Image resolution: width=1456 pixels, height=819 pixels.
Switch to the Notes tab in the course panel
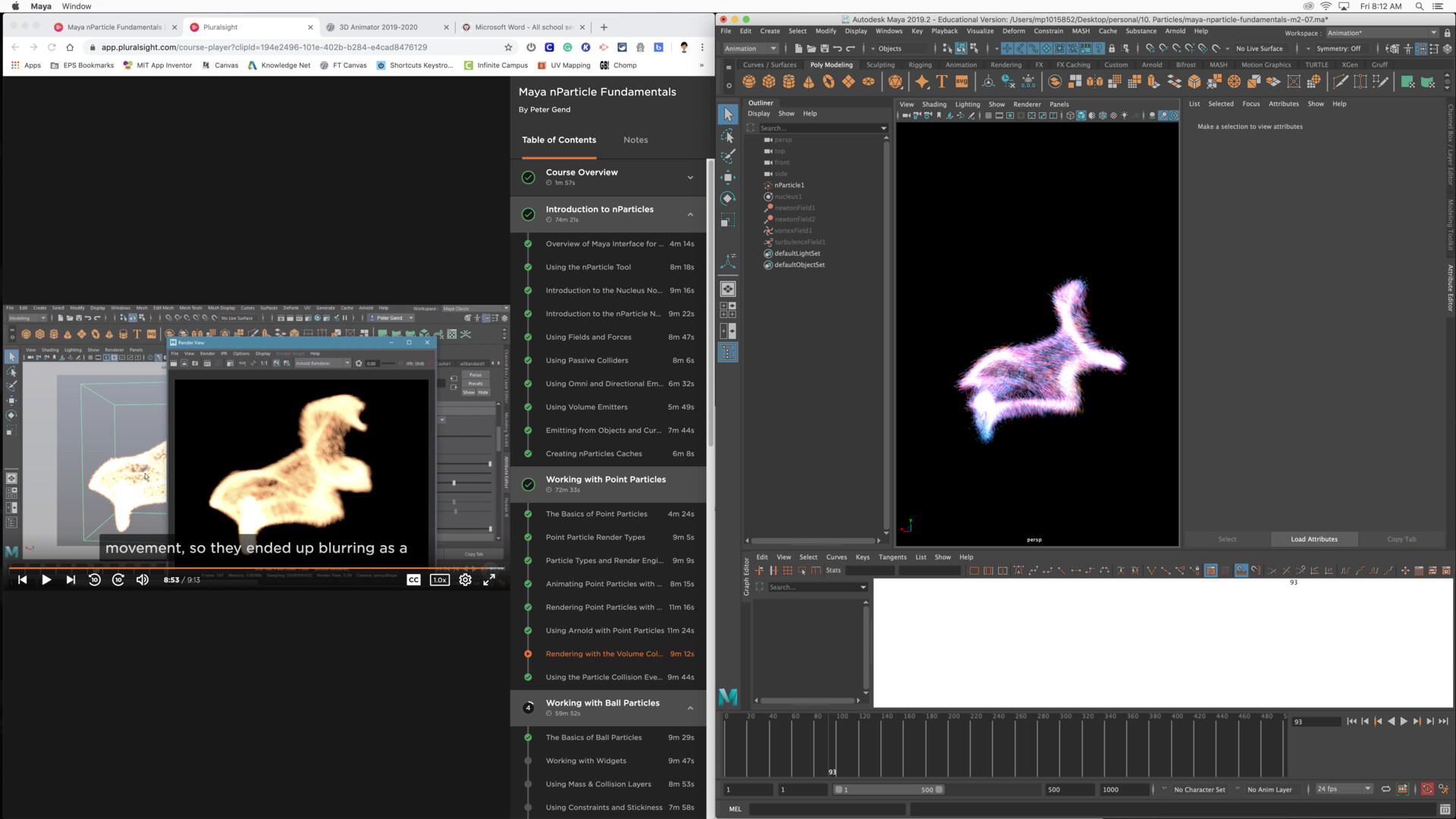pyautogui.click(x=635, y=140)
